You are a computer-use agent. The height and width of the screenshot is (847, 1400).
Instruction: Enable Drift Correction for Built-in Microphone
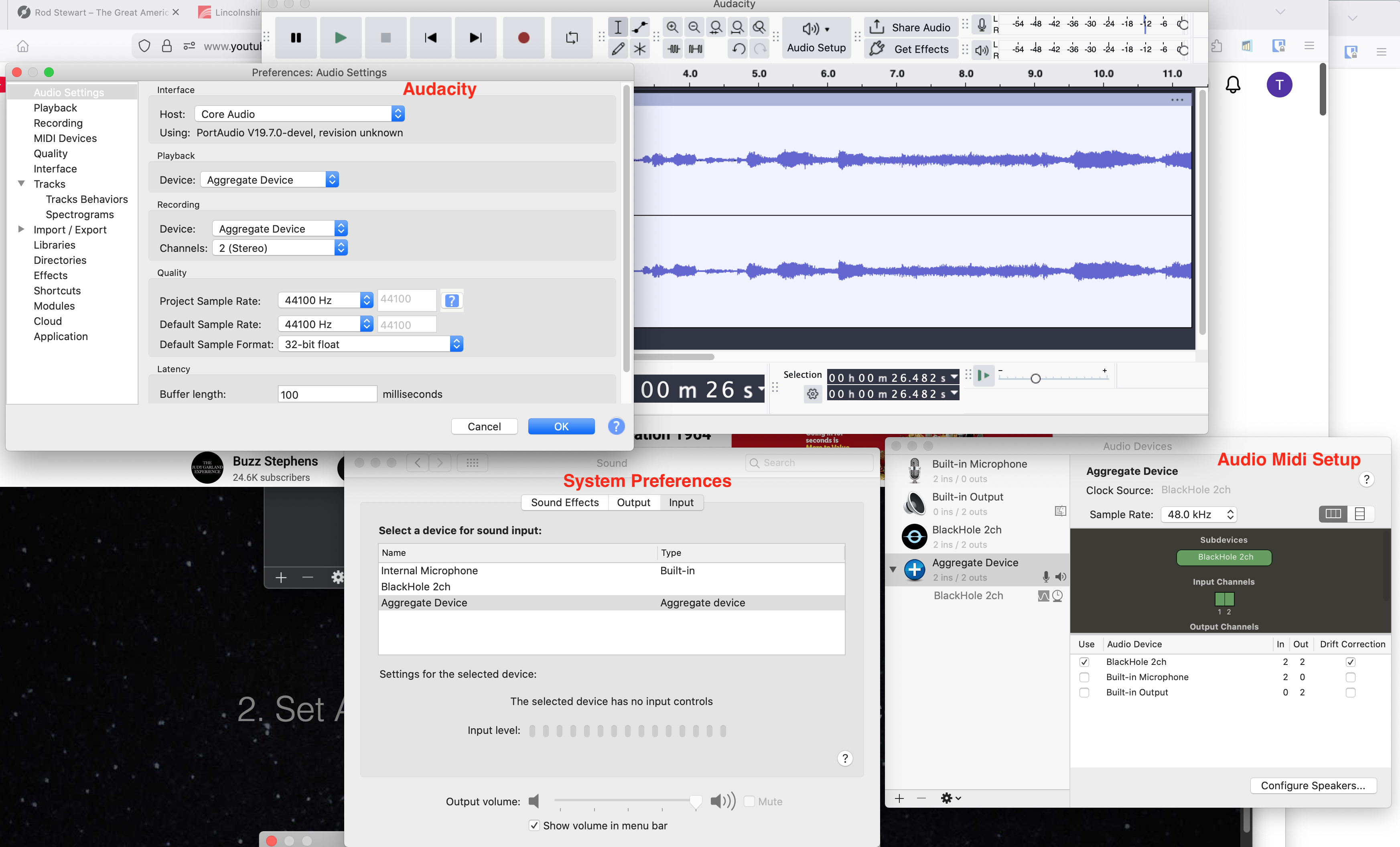pyautogui.click(x=1351, y=677)
